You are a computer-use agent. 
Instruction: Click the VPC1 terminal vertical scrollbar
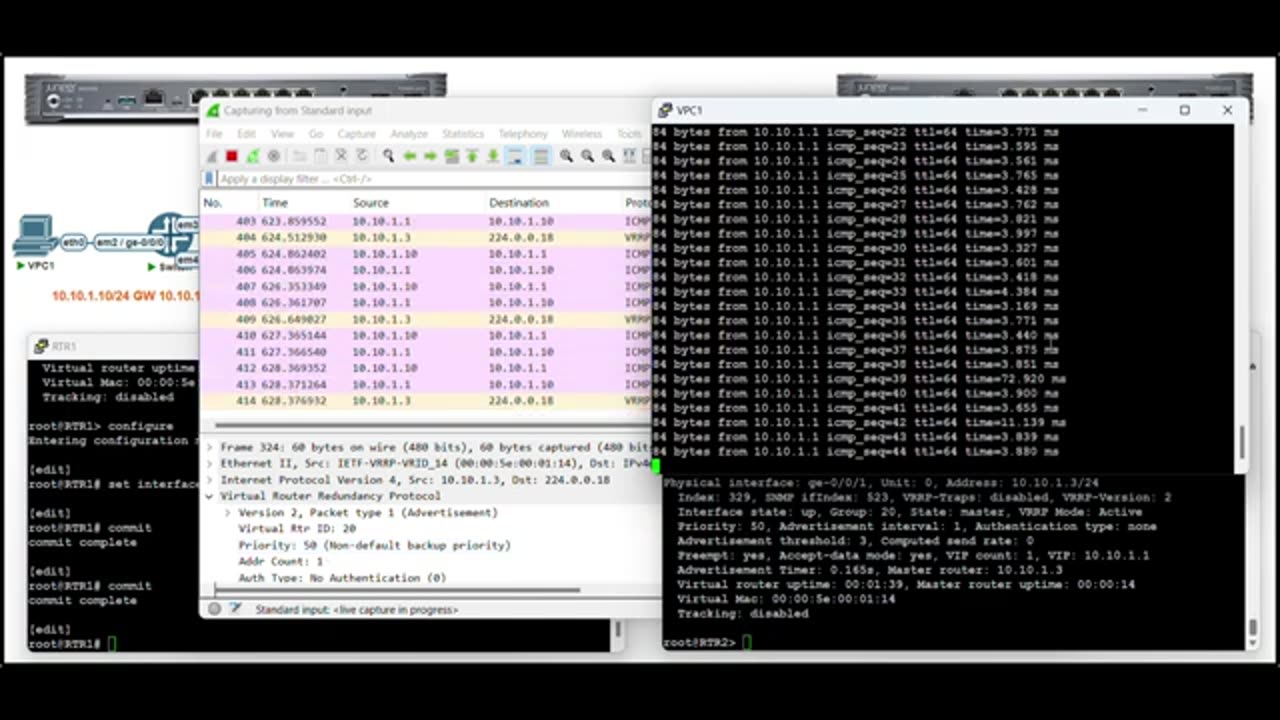(1242, 440)
